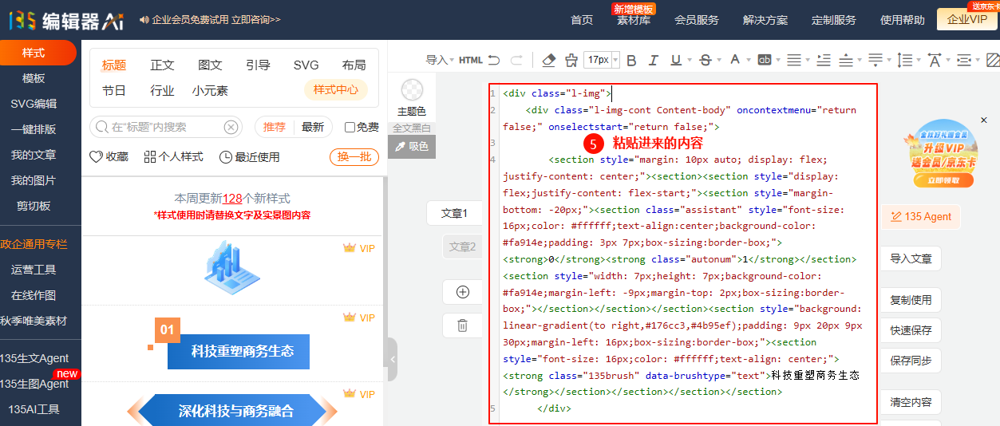Click the 吸色 eyedropper tool
Image resolution: width=1000 pixels, height=426 pixels.
[x=412, y=146]
